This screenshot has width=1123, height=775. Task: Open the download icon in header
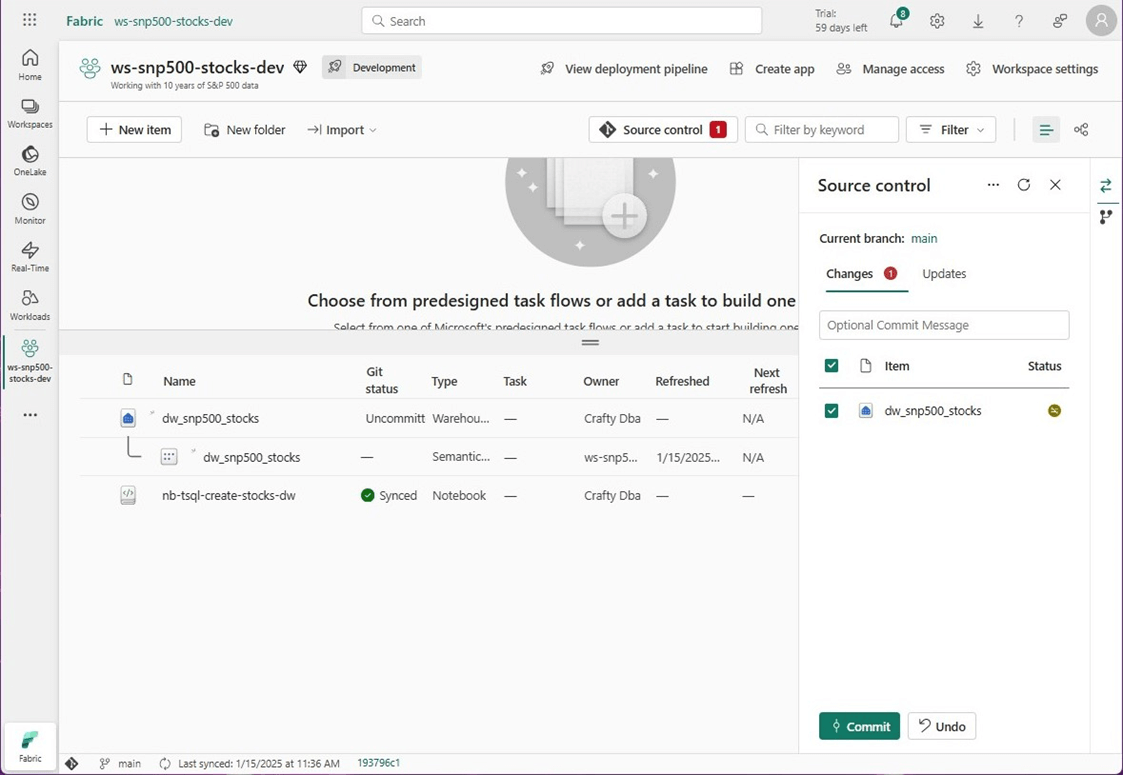point(978,21)
